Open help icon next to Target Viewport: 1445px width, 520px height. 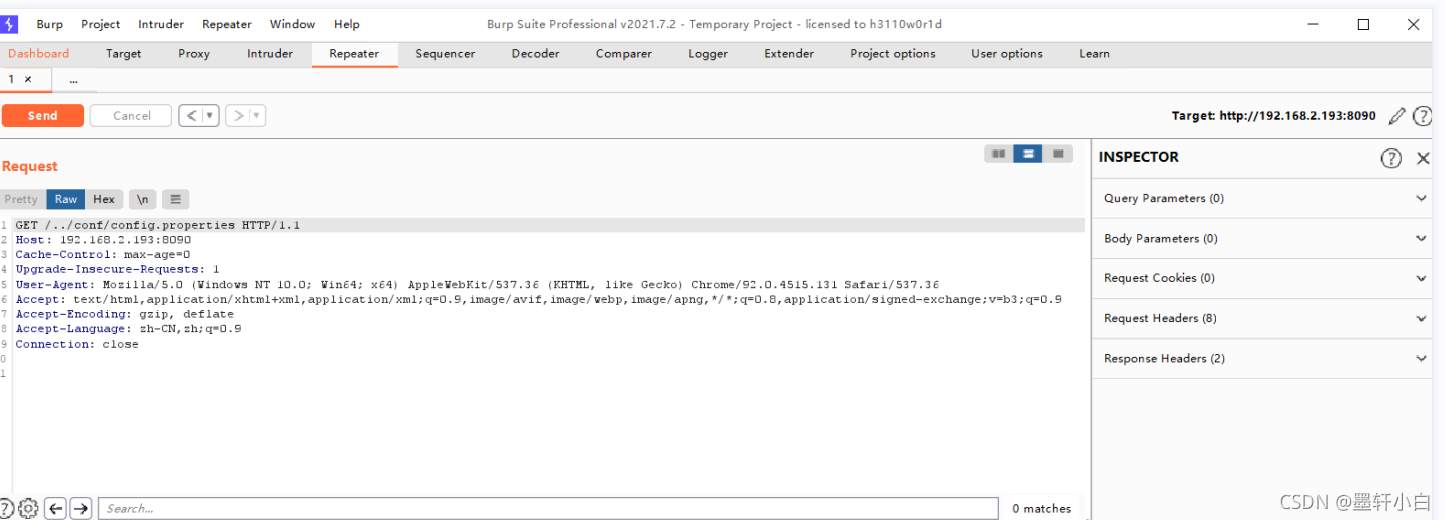1422,116
